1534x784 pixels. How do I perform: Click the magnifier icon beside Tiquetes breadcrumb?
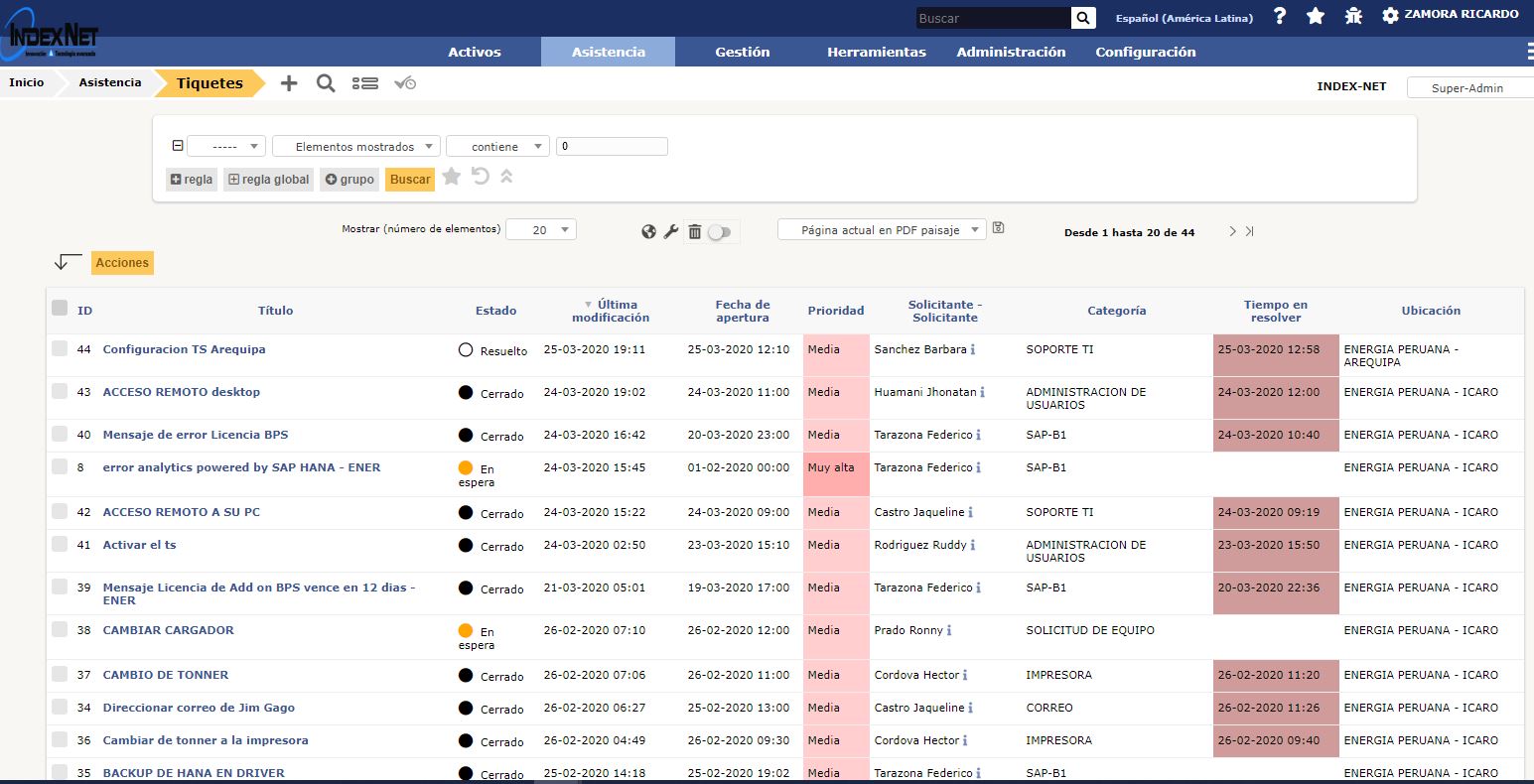pos(326,83)
